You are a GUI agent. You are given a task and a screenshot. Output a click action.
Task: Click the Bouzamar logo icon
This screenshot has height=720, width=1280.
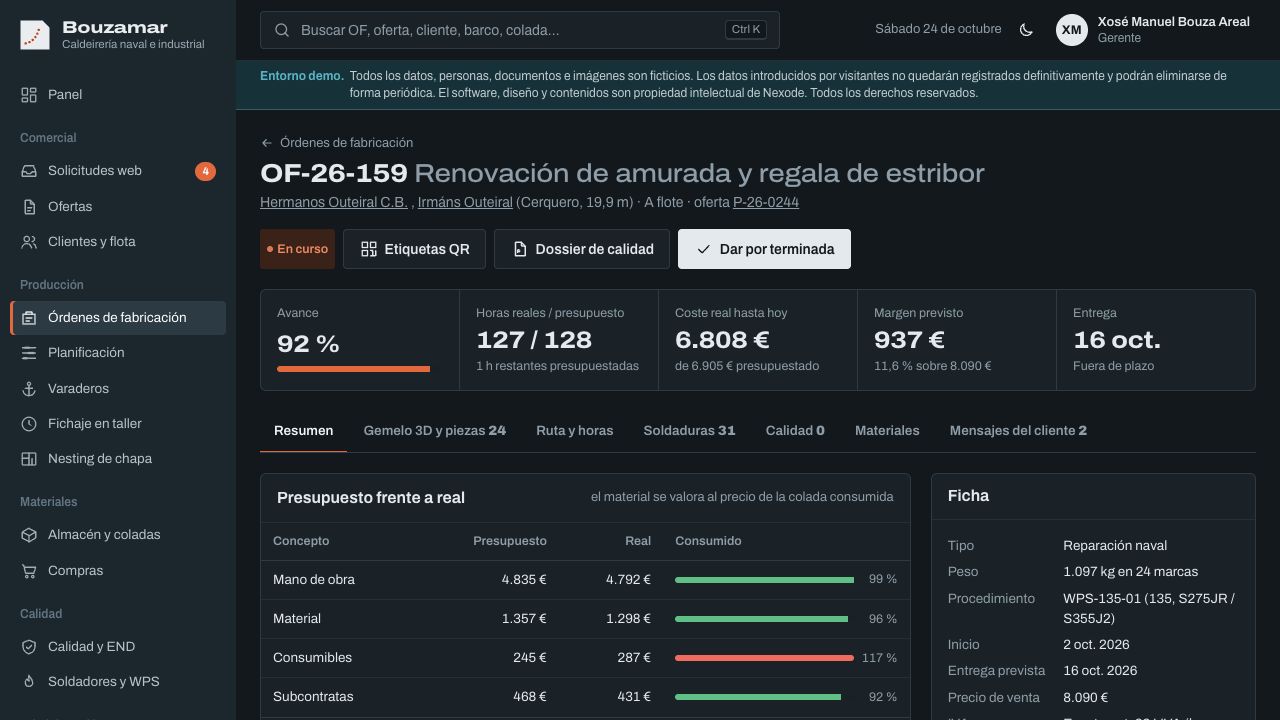pos(35,35)
